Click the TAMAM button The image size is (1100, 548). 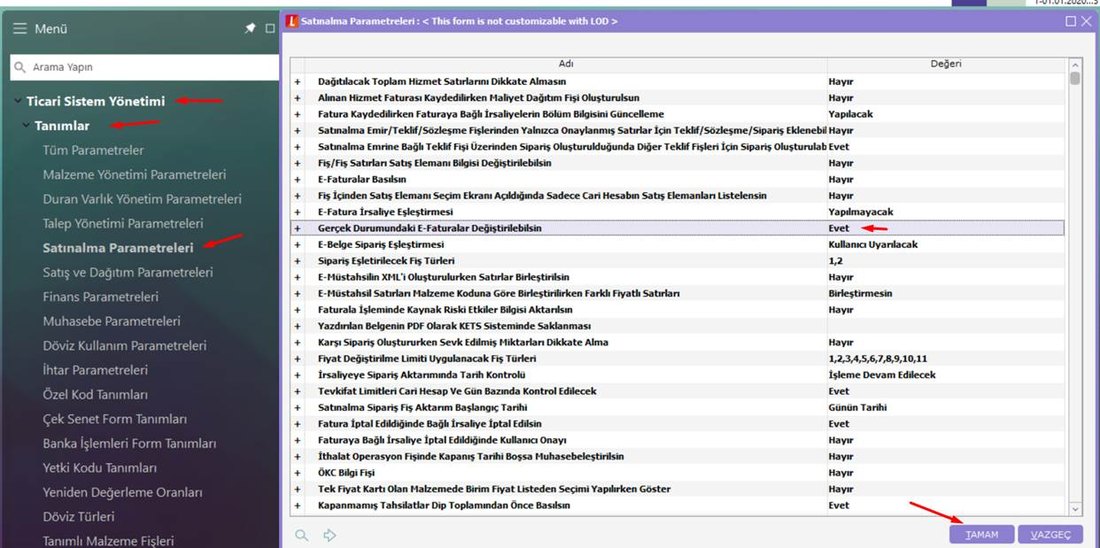click(x=982, y=534)
